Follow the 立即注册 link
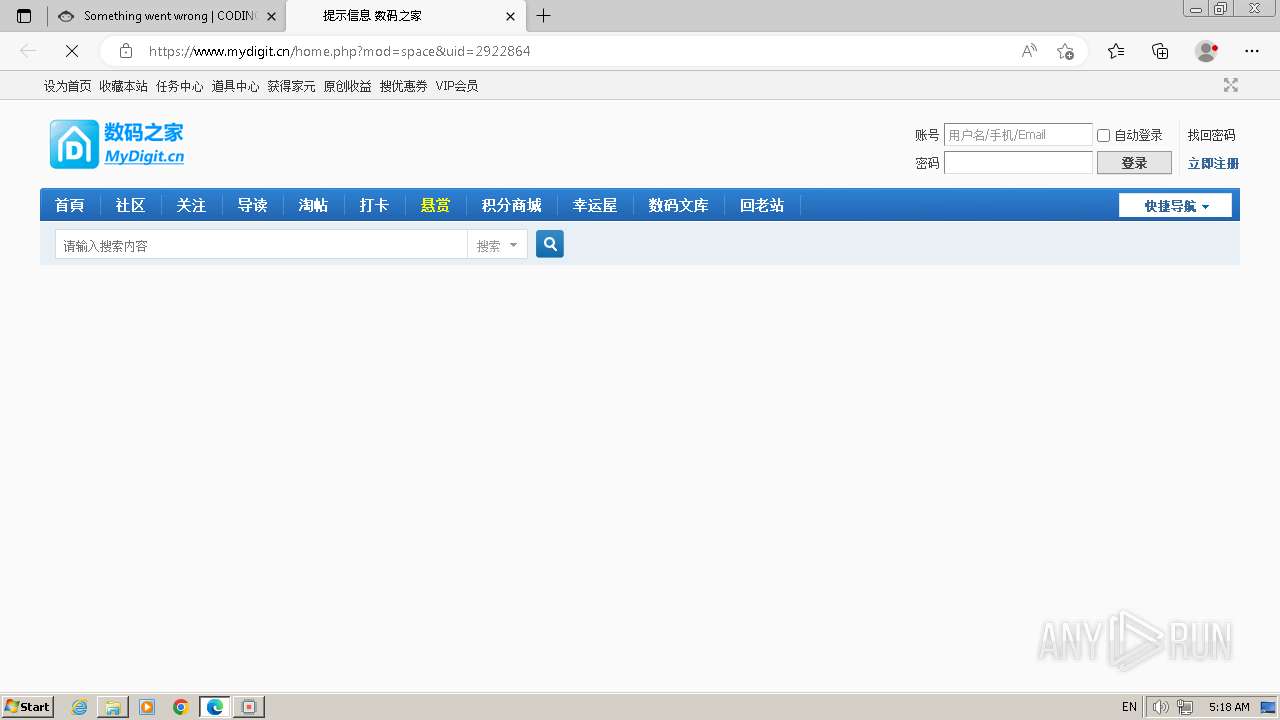The height and width of the screenshot is (720, 1280). click(x=1213, y=163)
